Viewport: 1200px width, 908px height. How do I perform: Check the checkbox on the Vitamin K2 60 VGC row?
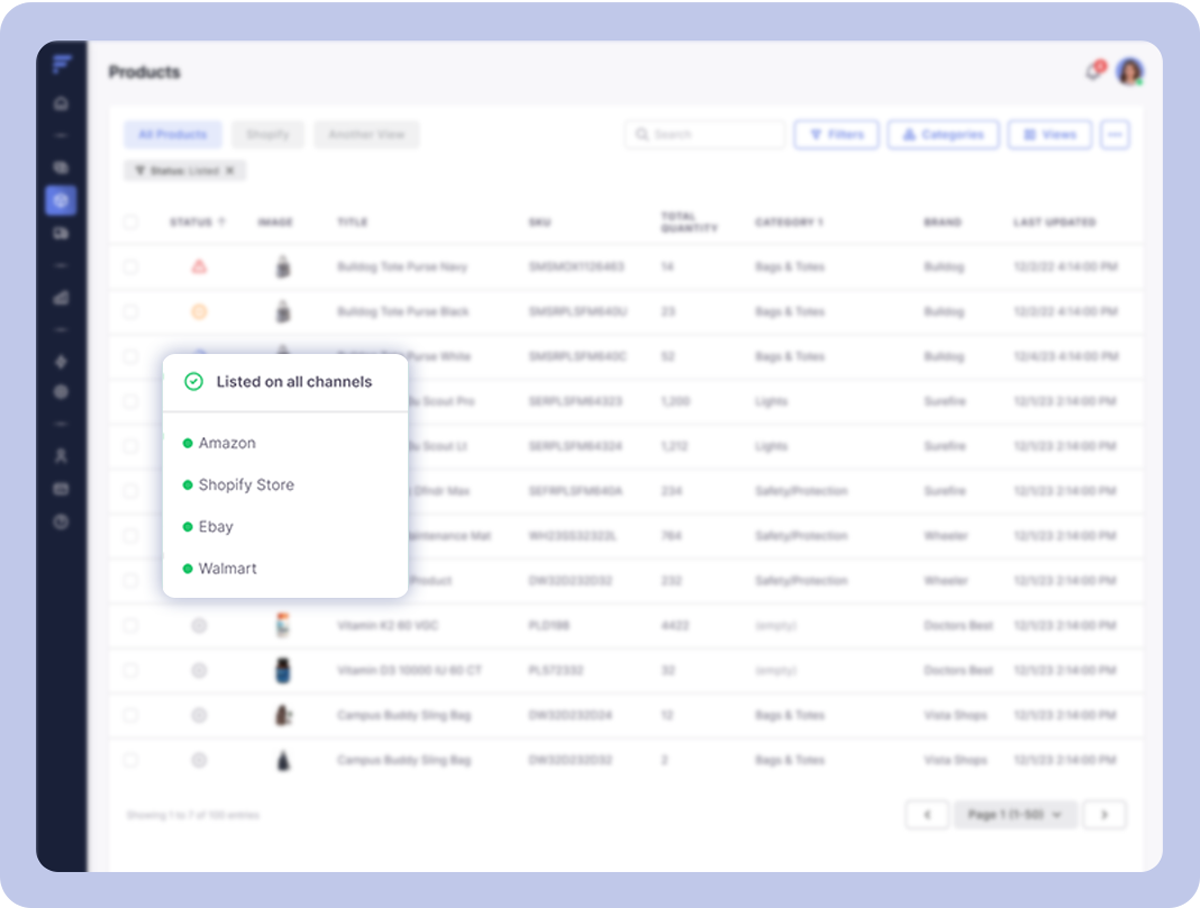(131, 625)
